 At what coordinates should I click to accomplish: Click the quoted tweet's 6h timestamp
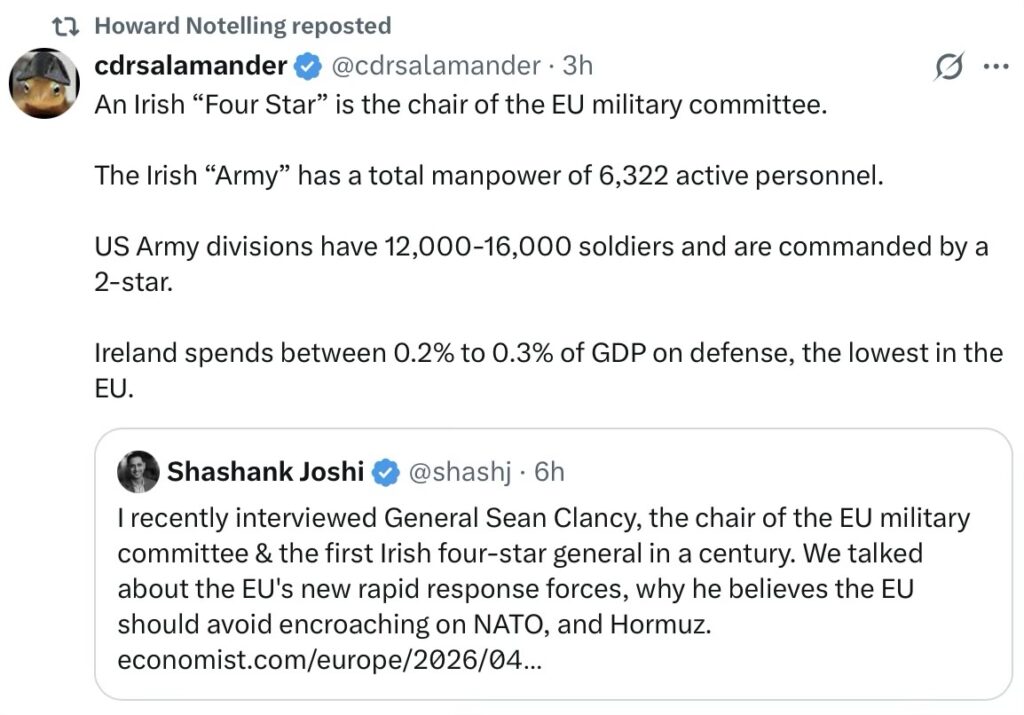pos(550,471)
